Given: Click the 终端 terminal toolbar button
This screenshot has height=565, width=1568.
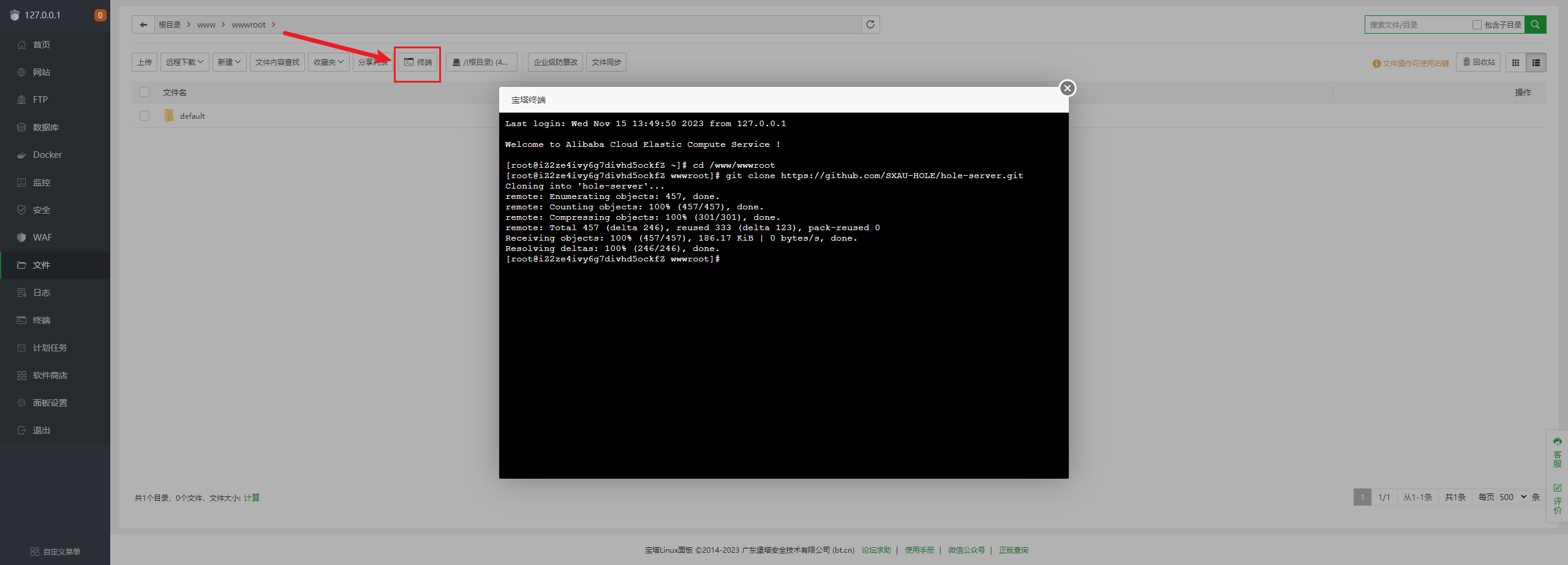Looking at the screenshot, I should pyautogui.click(x=418, y=62).
